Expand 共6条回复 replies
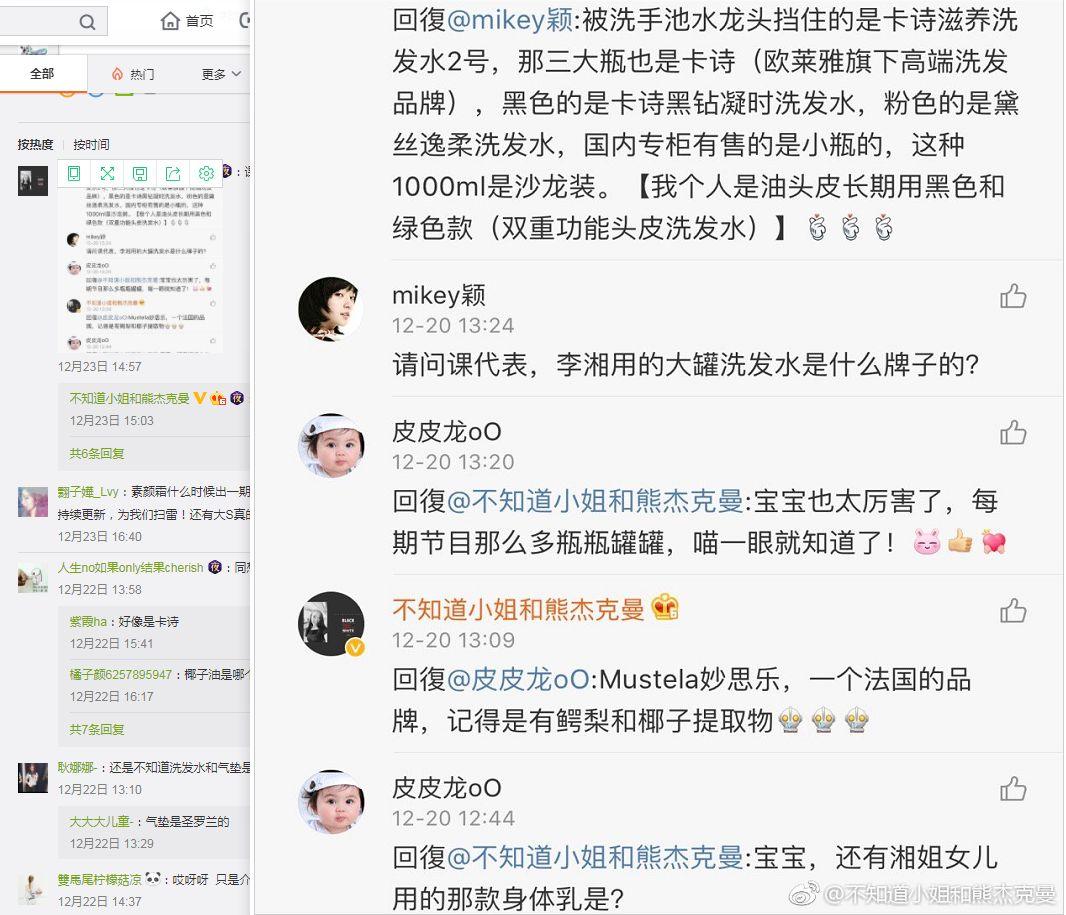This screenshot has width=1066, height=915. coord(97,453)
